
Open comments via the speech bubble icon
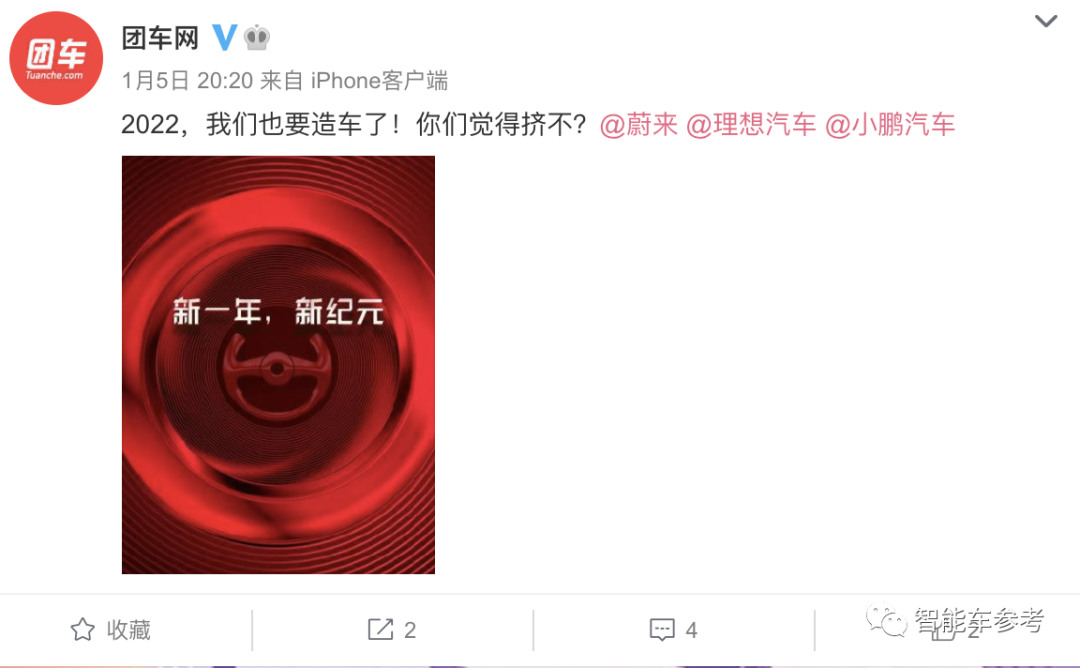coord(662,629)
